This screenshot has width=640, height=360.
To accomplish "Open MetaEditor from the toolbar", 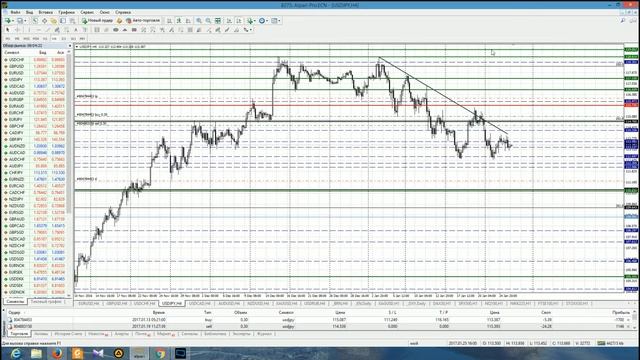I will [119, 20].
